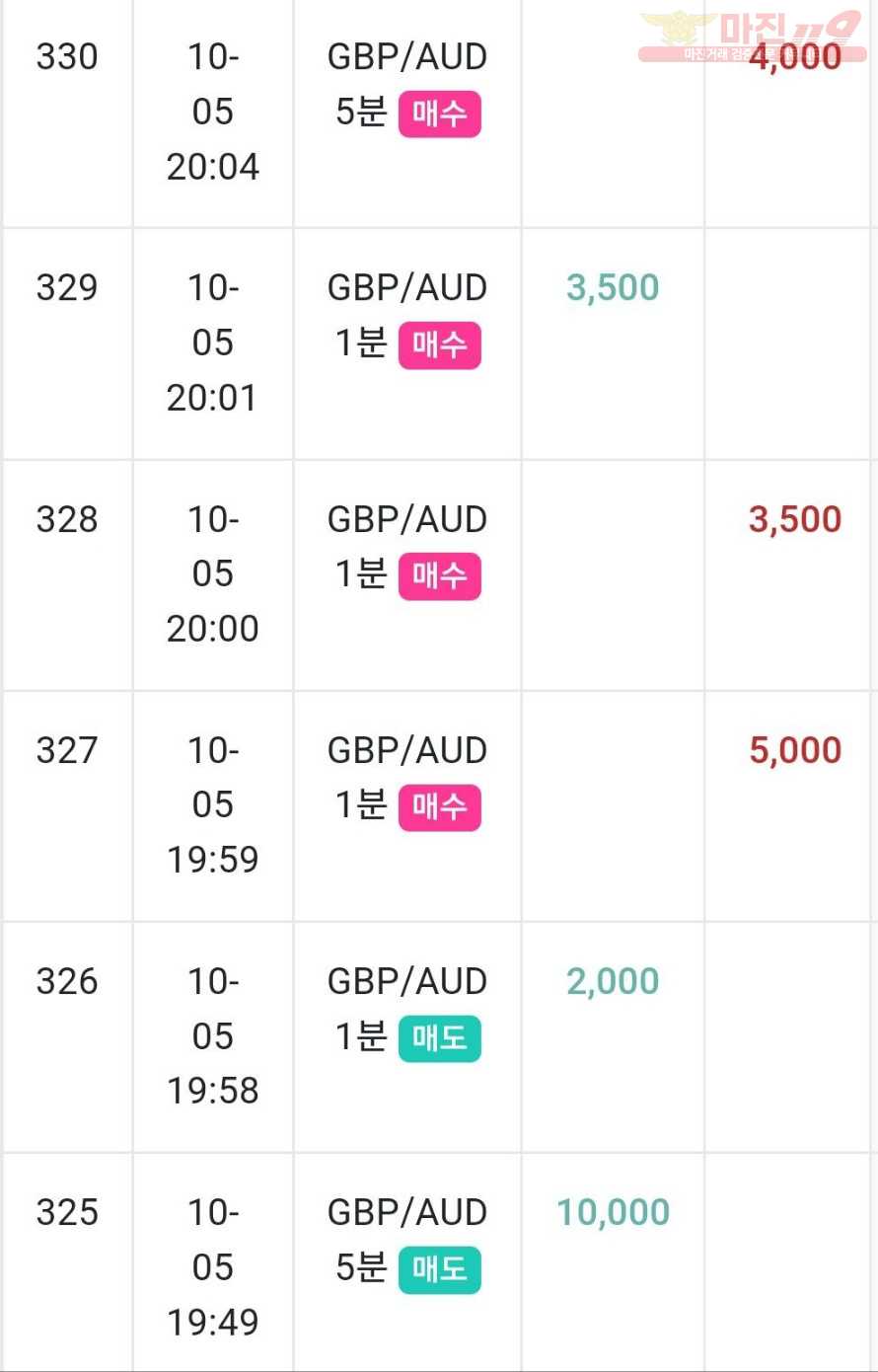The width and height of the screenshot is (878, 1372).
Task: Click the 10-05 19:58 timestamp
Action: pos(213,1035)
